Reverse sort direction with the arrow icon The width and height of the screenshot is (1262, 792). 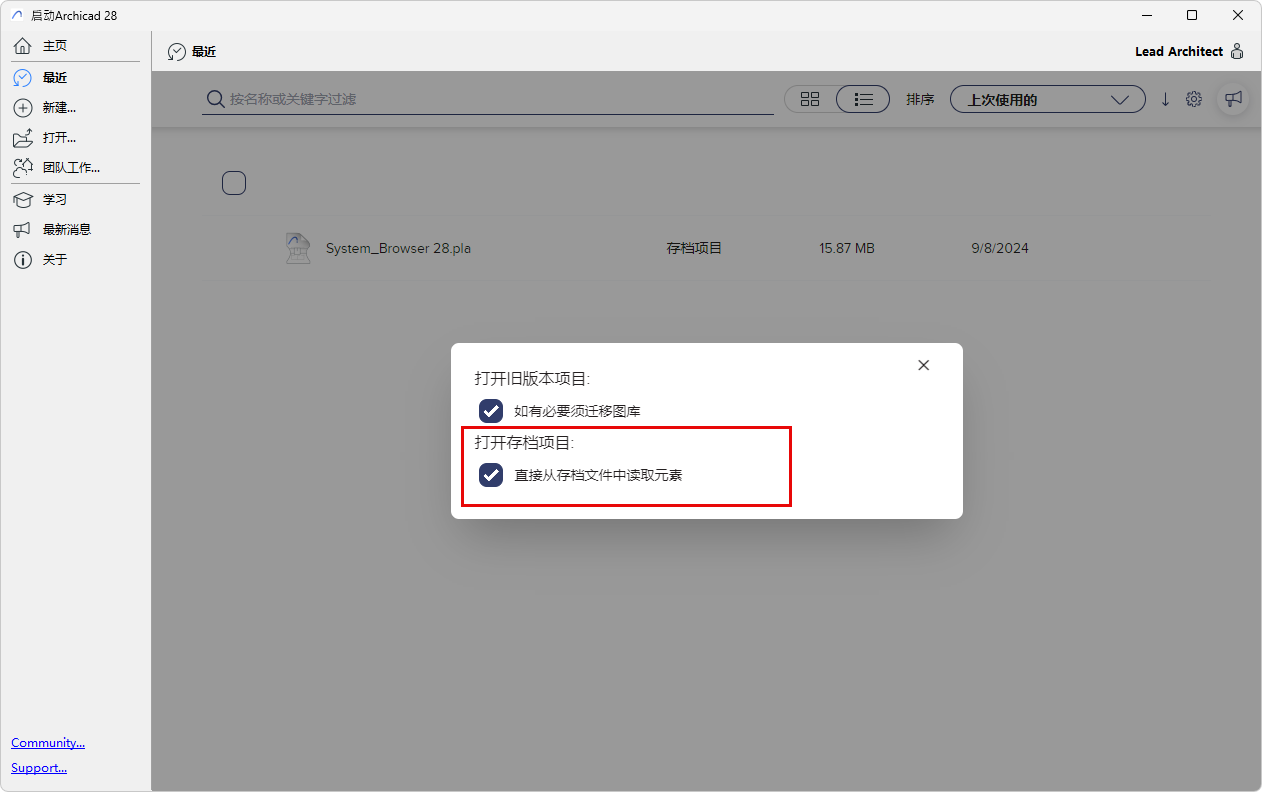pyautogui.click(x=1165, y=99)
